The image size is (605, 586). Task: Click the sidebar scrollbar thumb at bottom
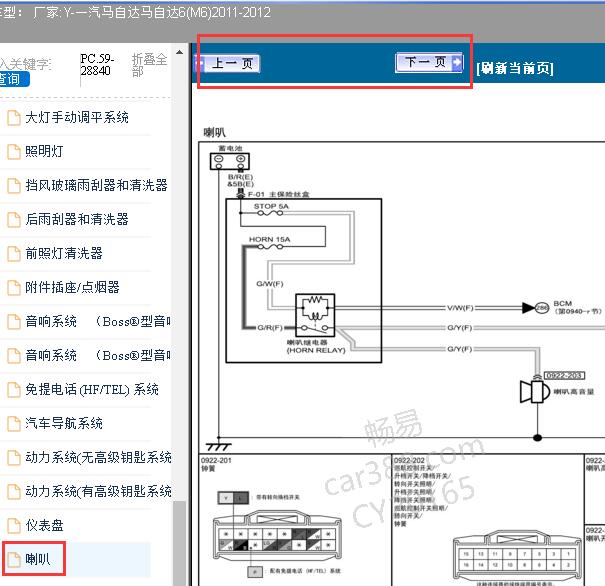click(179, 543)
